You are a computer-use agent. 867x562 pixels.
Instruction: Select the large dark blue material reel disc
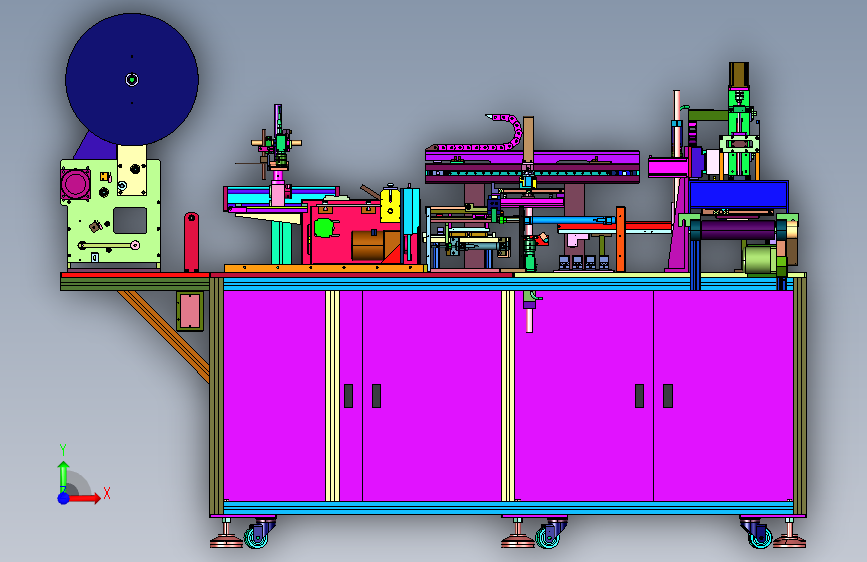[x=132, y=79]
